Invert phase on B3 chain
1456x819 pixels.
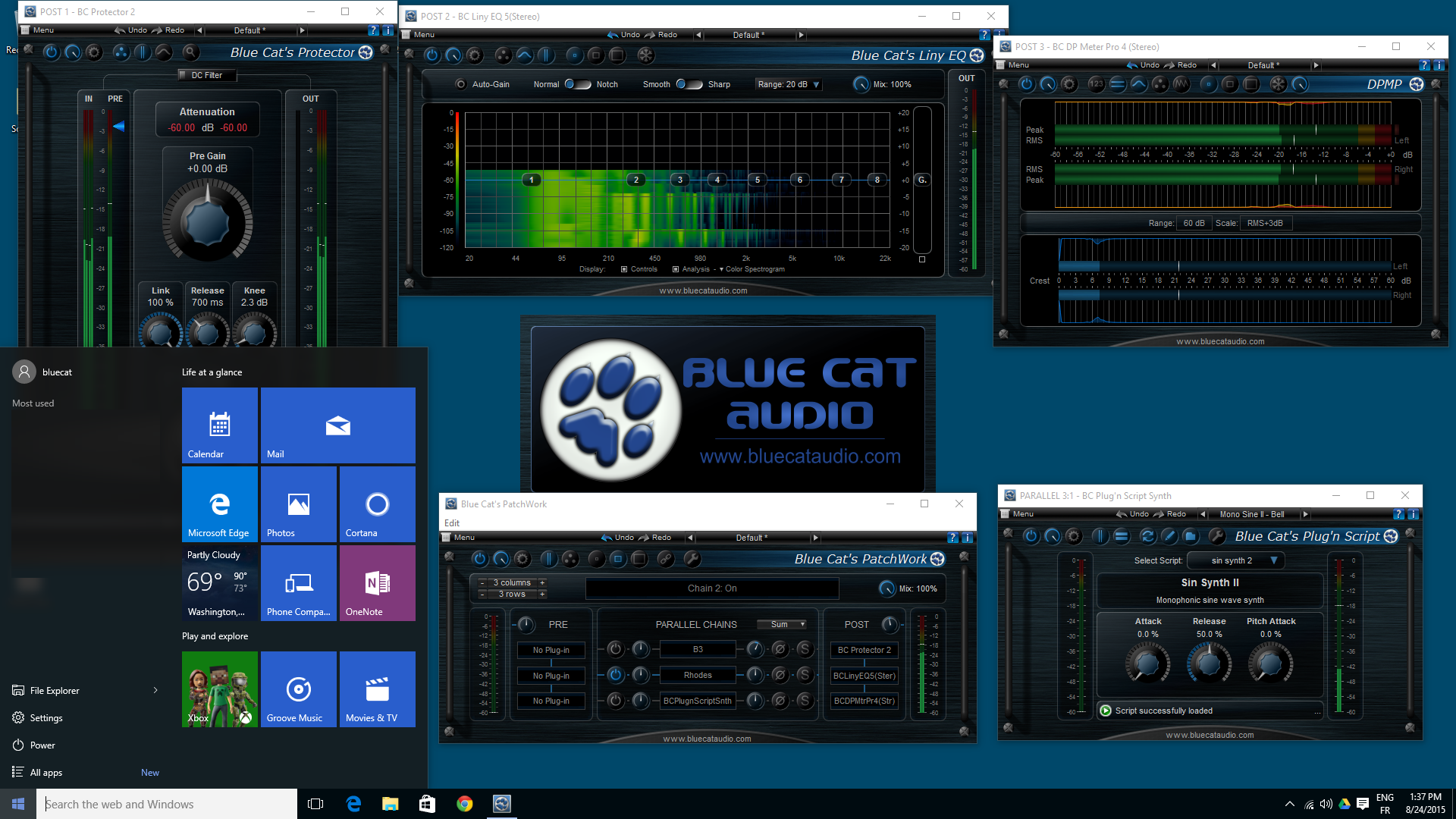coord(780,649)
